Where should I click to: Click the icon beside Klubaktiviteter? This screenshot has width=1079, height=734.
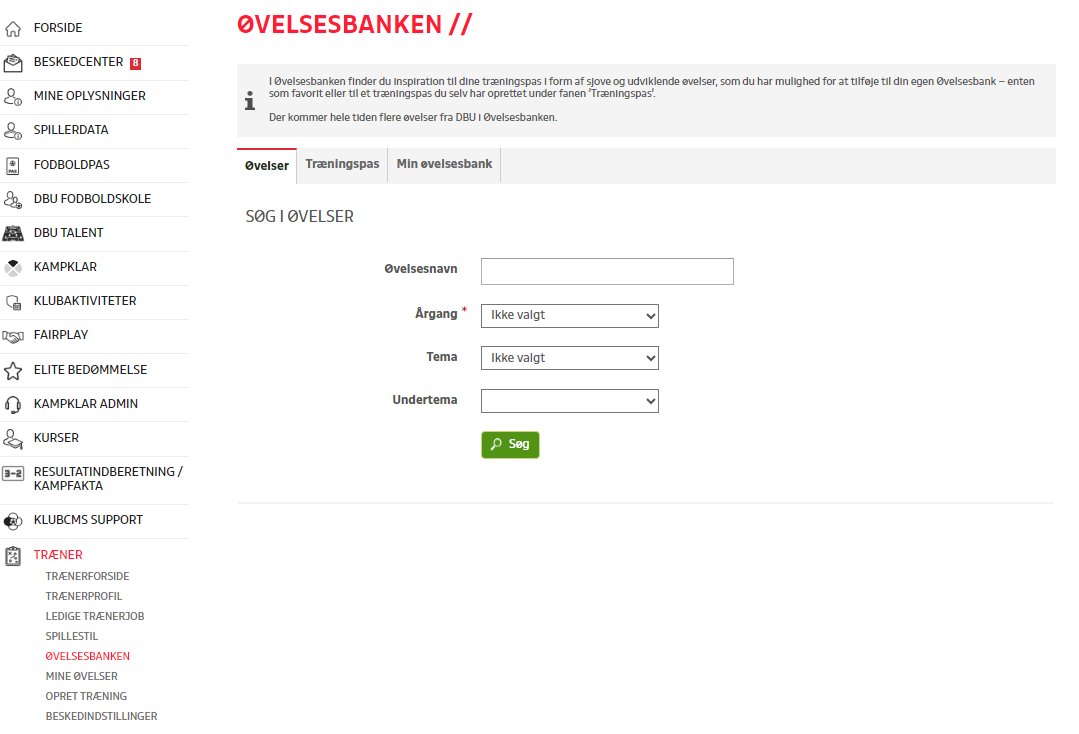click(x=13, y=302)
